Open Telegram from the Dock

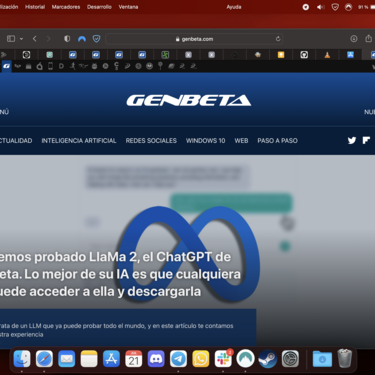178,359
